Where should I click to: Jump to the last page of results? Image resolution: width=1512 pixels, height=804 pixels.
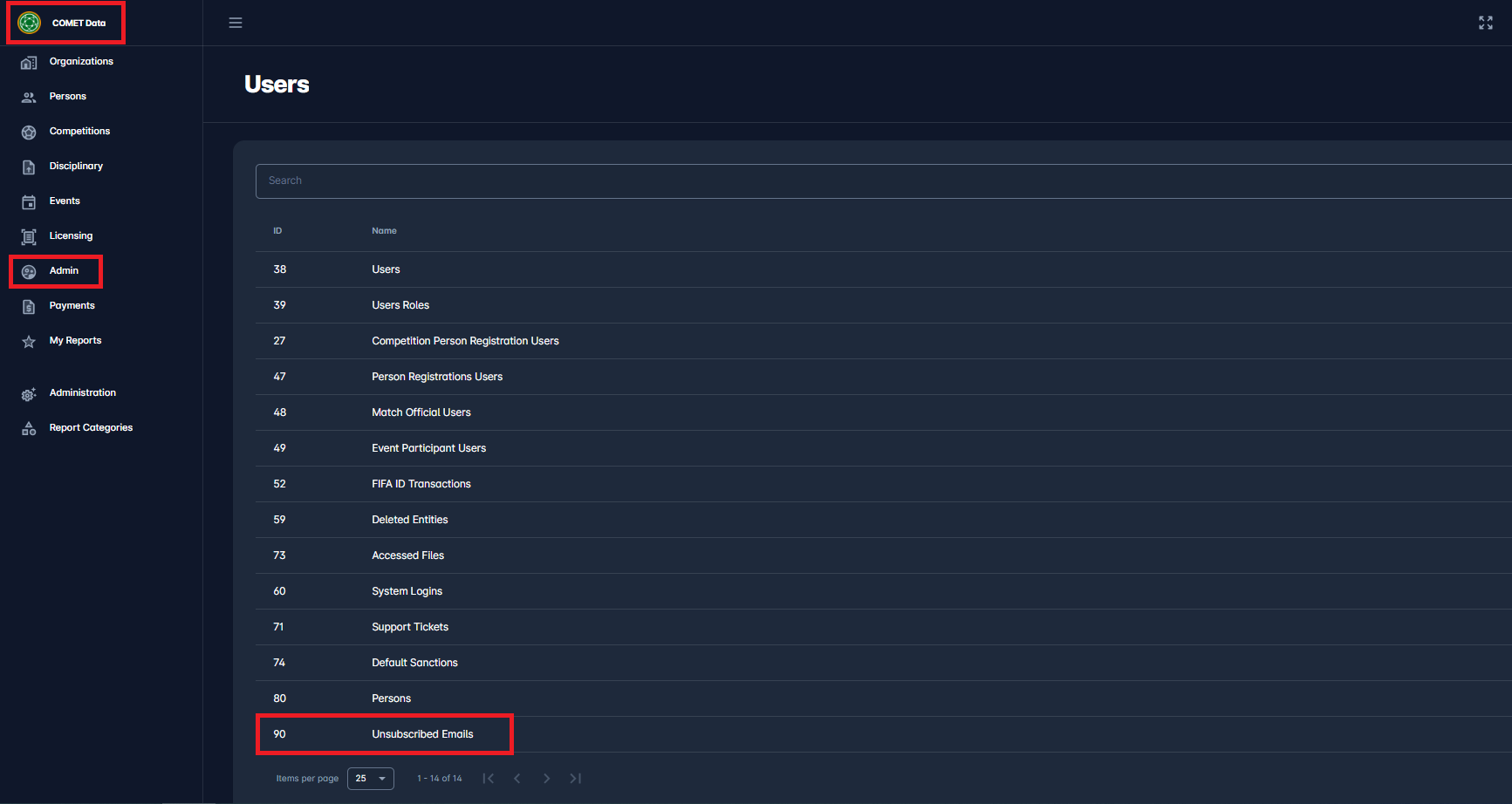tap(575, 779)
